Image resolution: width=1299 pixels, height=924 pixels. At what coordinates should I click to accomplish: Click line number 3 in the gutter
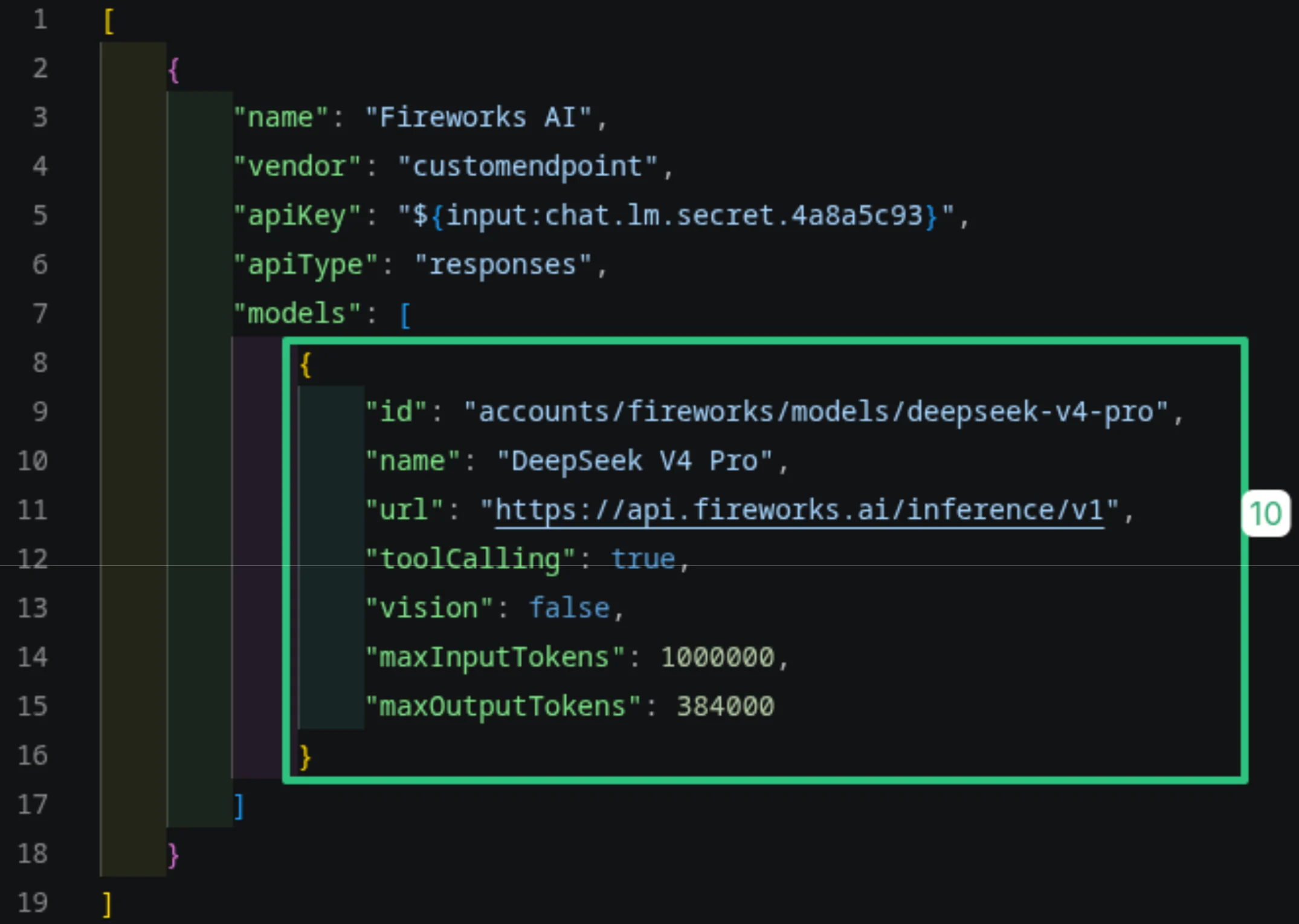(40, 117)
